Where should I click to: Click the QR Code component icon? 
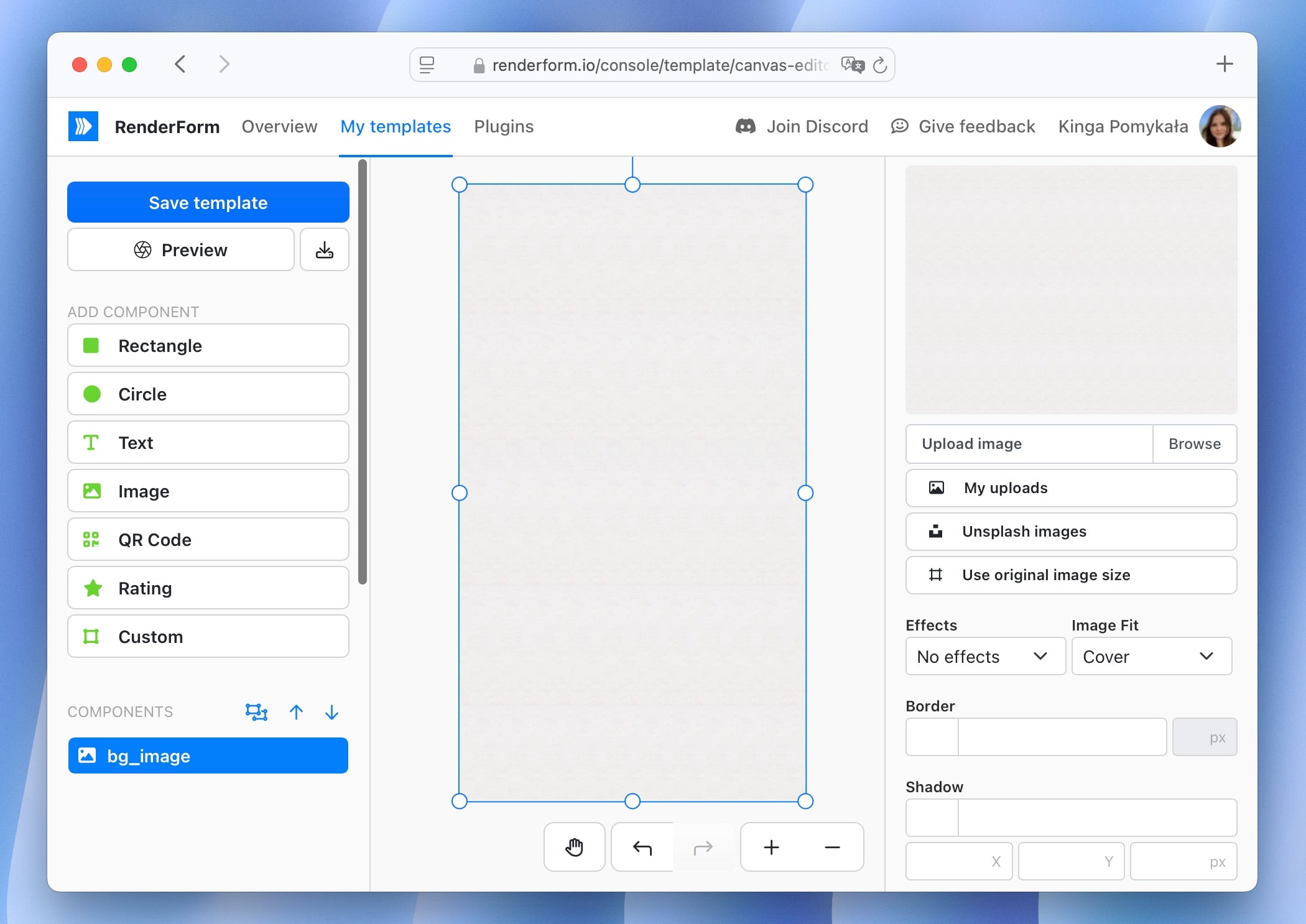coord(91,539)
